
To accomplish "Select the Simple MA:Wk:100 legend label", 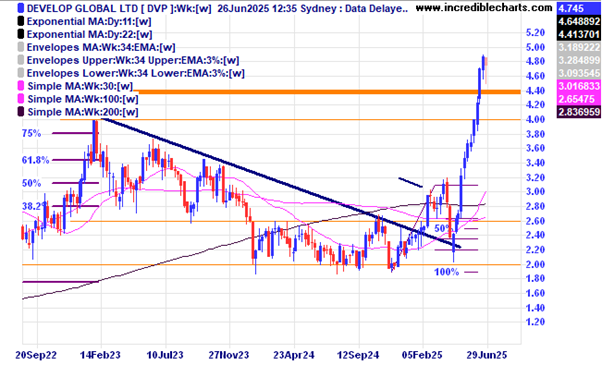I will tap(83, 99).
